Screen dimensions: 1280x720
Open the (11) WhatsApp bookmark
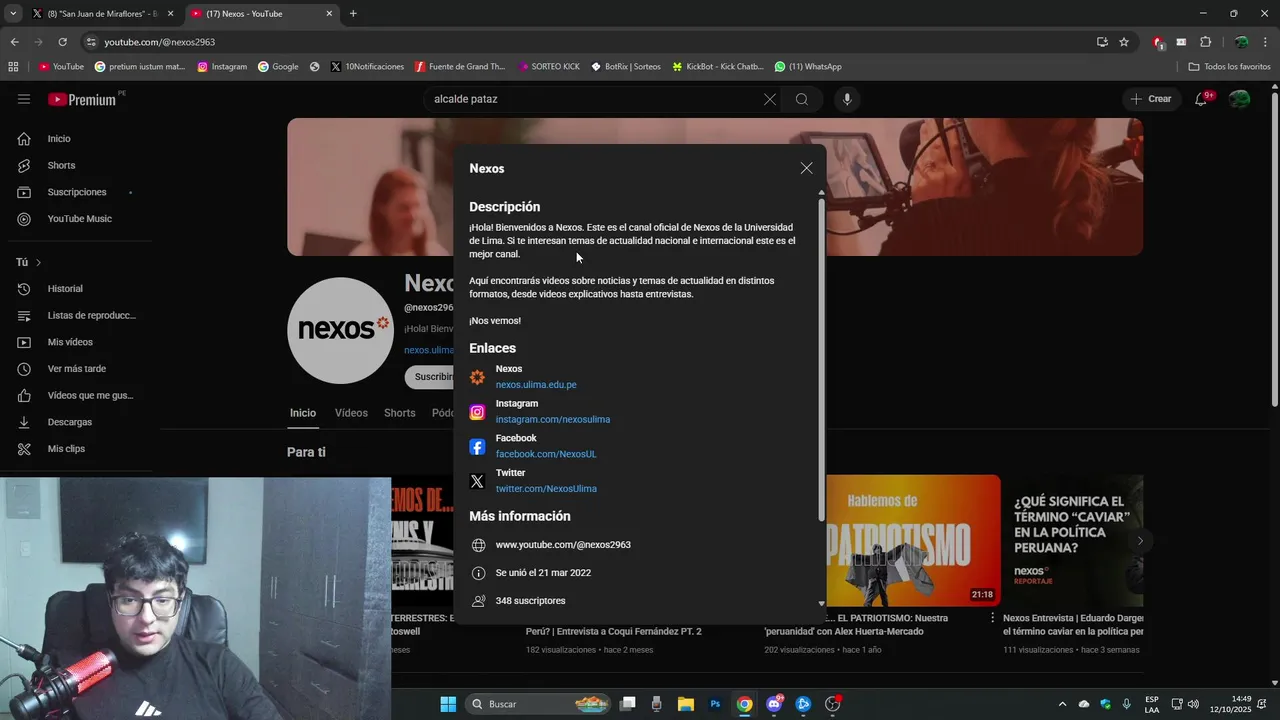808,67
